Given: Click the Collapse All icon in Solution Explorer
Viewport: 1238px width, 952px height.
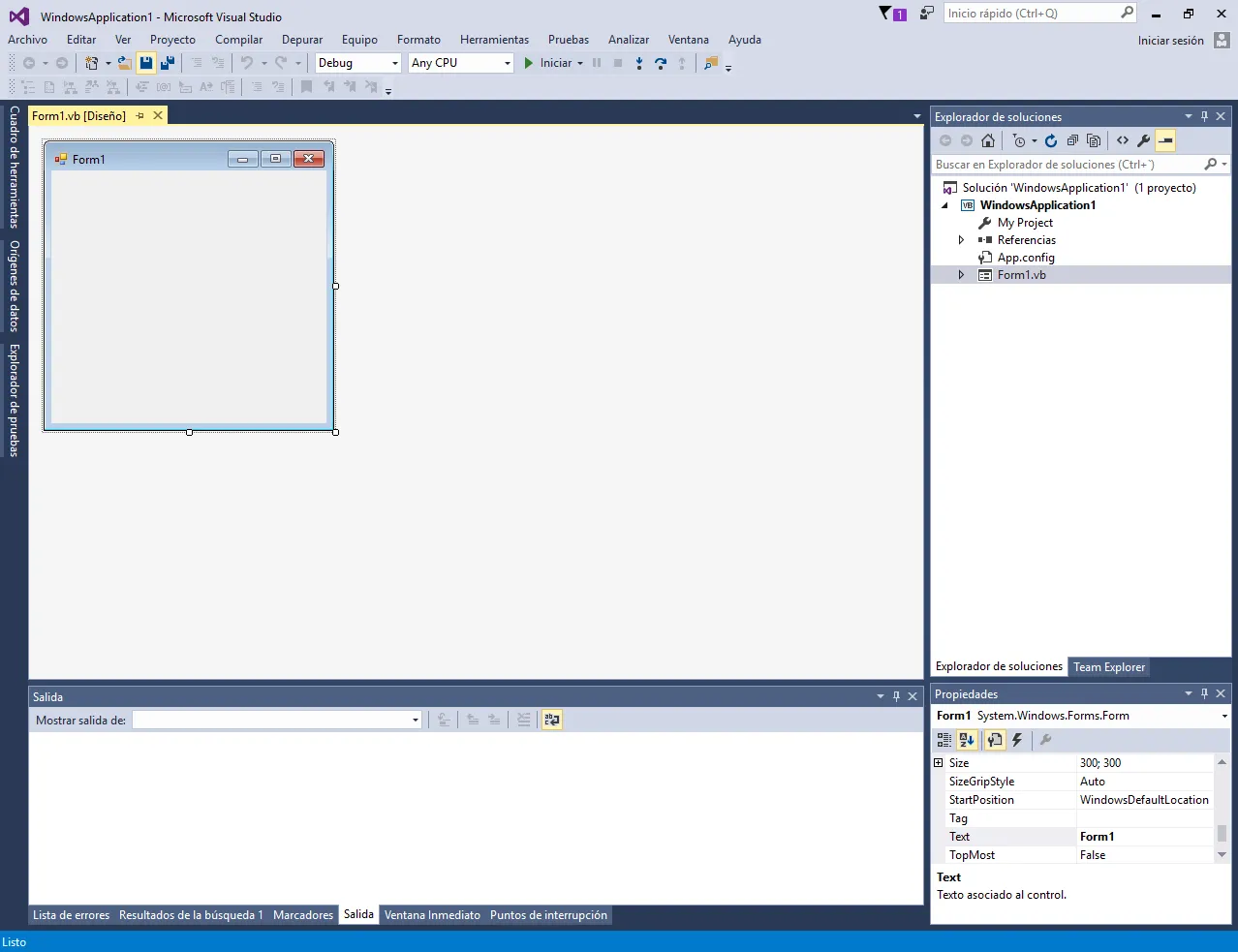Looking at the screenshot, I should tap(1072, 140).
